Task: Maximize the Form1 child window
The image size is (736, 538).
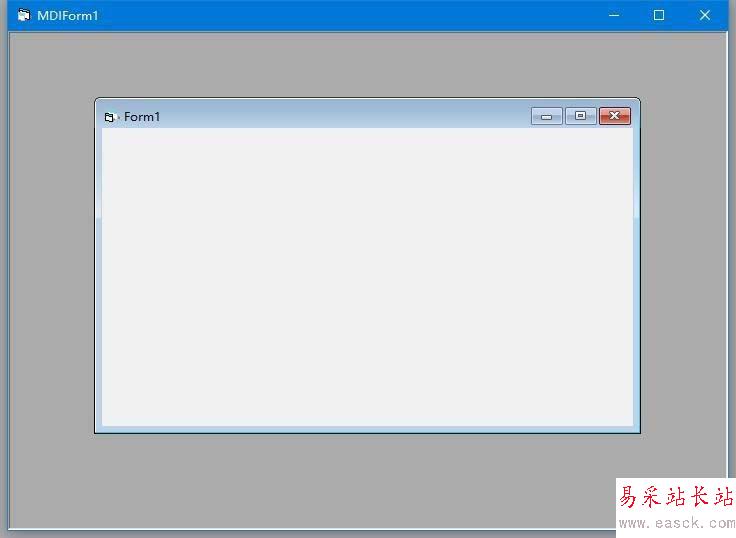Action: tap(581, 116)
